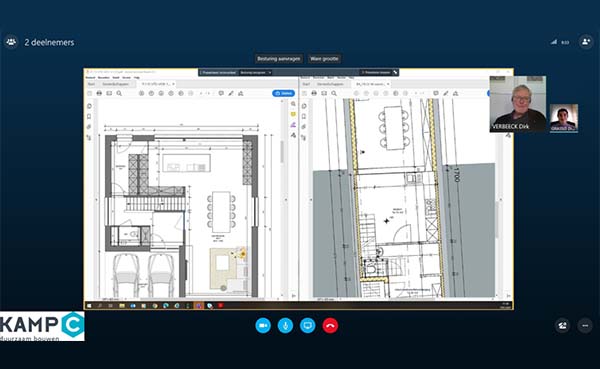This screenshot has width=600, height=369.
Task: Click the share screen button
Action: (x=308, y=326)
